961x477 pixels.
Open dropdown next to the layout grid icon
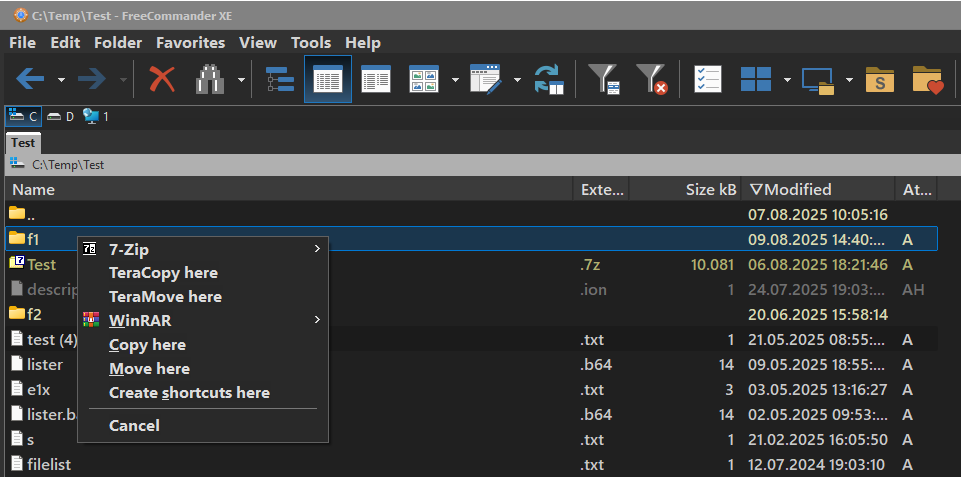[x=787, y=80]
